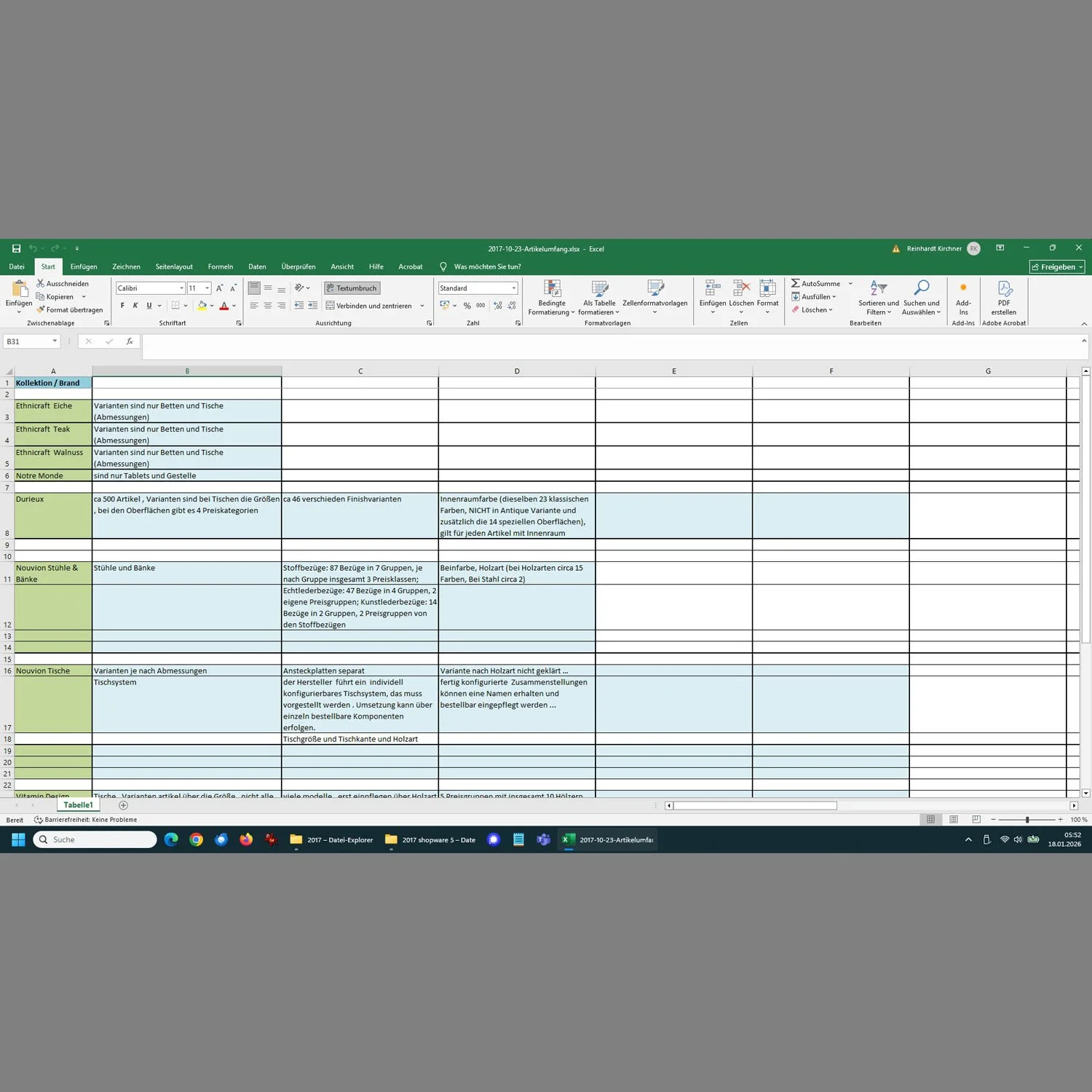Image resolution: width=1092 pixels, height=1092 pixels.
Task: Click Barrierefreiheit: Keine Probleme status
Action: [x=86, y=820]
